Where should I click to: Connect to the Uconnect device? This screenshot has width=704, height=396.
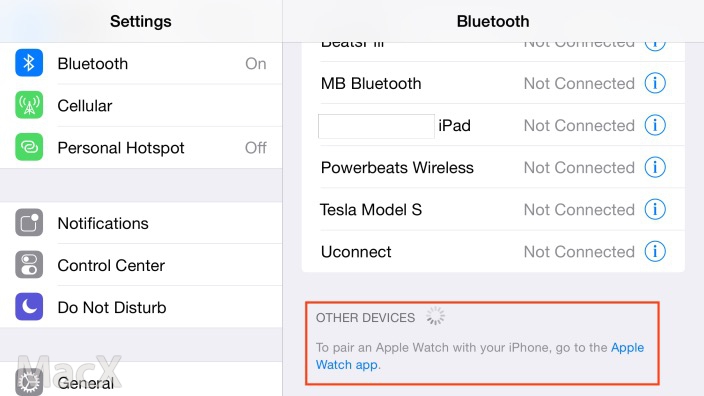tap(493, 252)
